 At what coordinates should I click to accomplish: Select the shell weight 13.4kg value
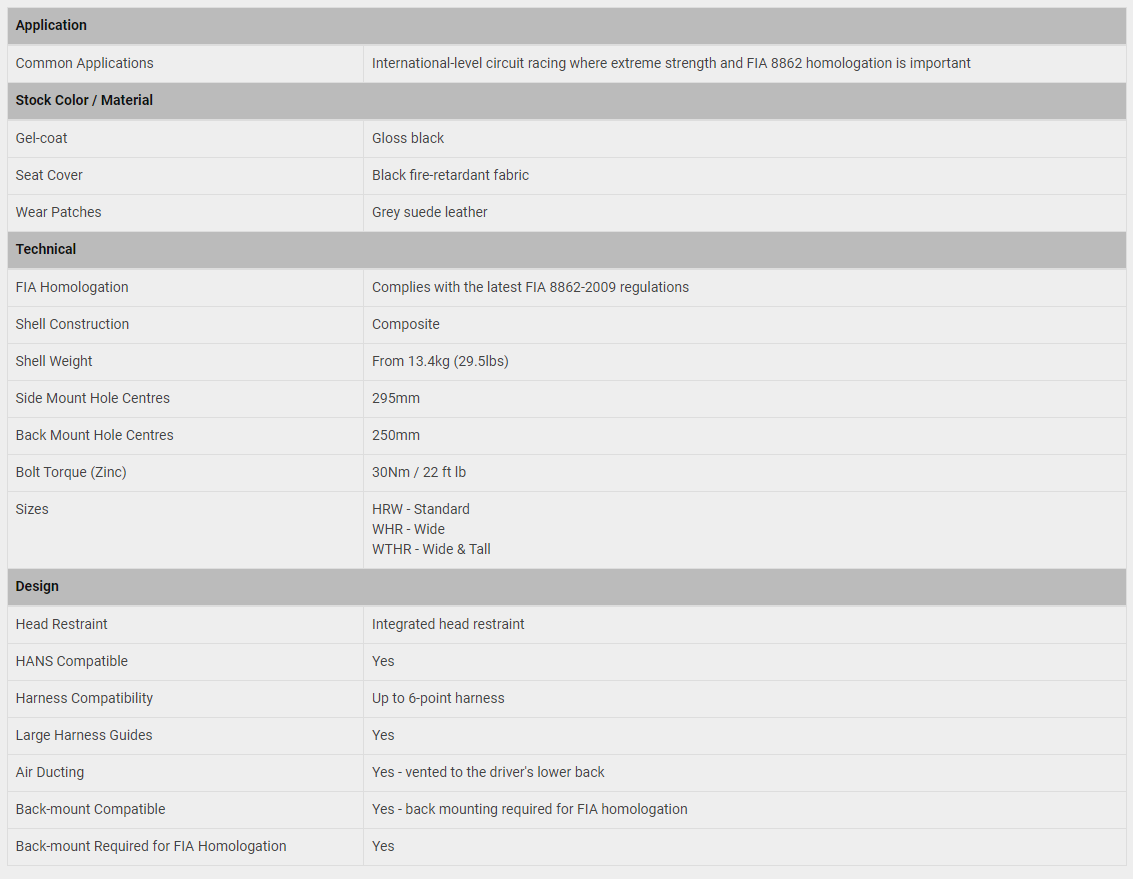[x=440, y=361]
